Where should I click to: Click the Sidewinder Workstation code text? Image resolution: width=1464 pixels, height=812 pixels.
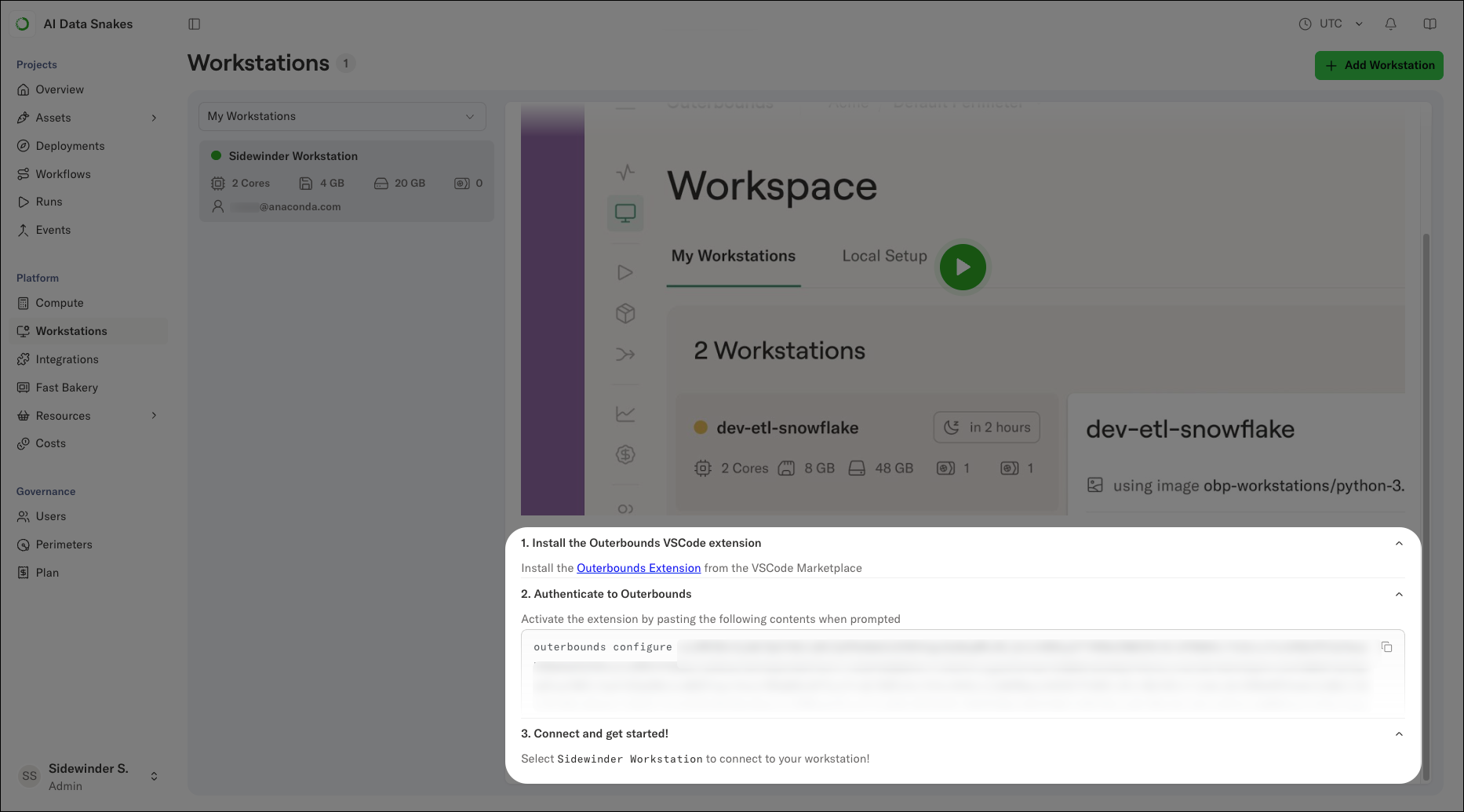[630, 759]
